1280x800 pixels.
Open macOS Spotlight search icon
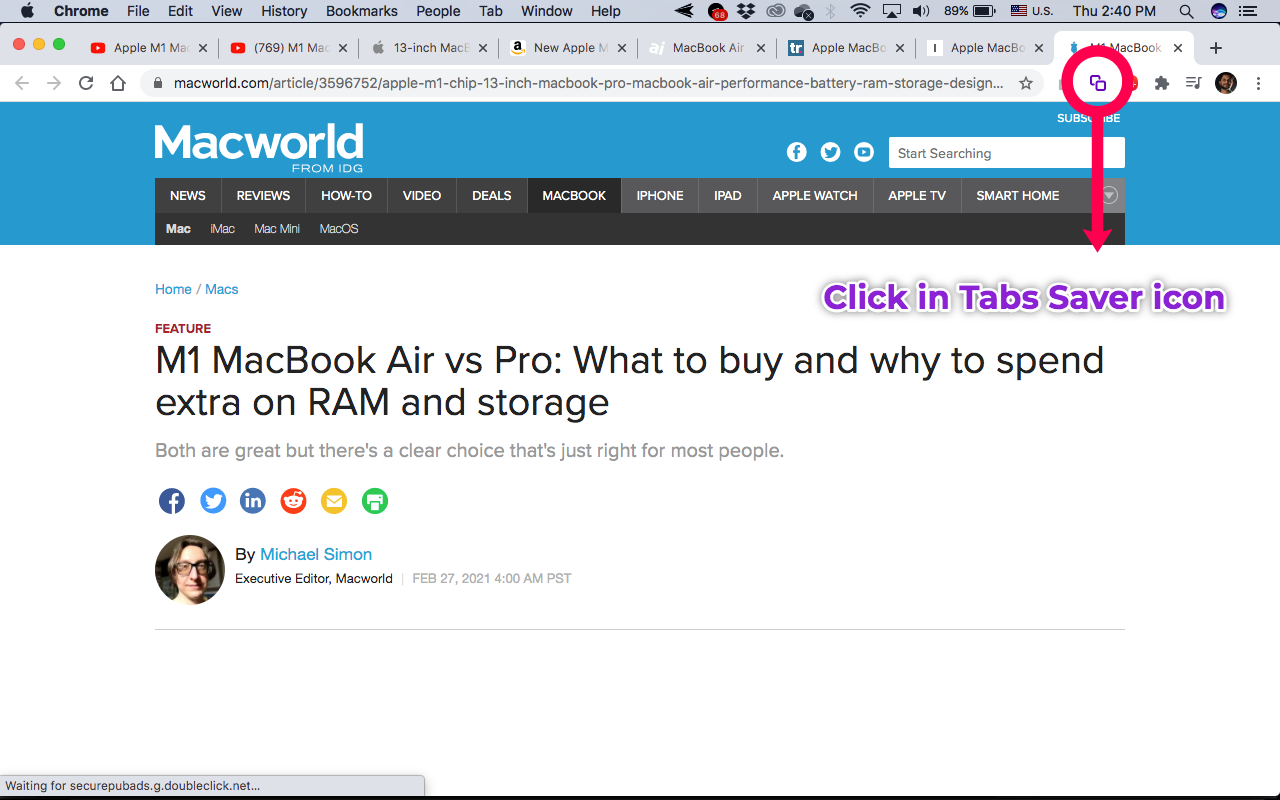click(x=1186, y=11)
